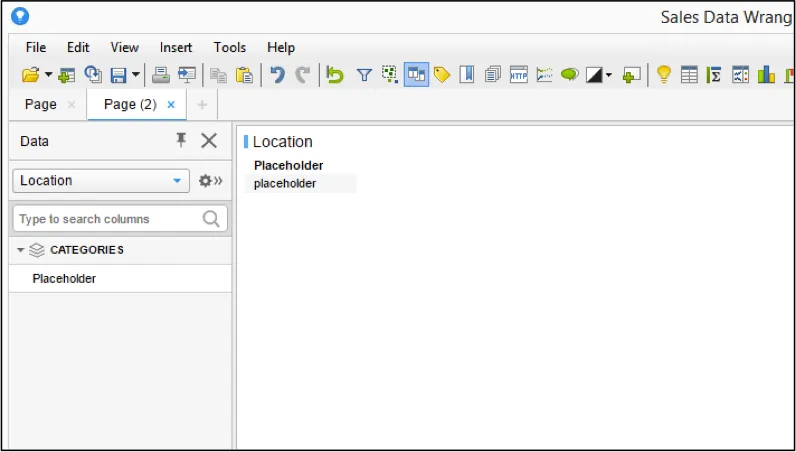Open the save button dropdown arrow
The image size is (796, 452).
(136, 75)
